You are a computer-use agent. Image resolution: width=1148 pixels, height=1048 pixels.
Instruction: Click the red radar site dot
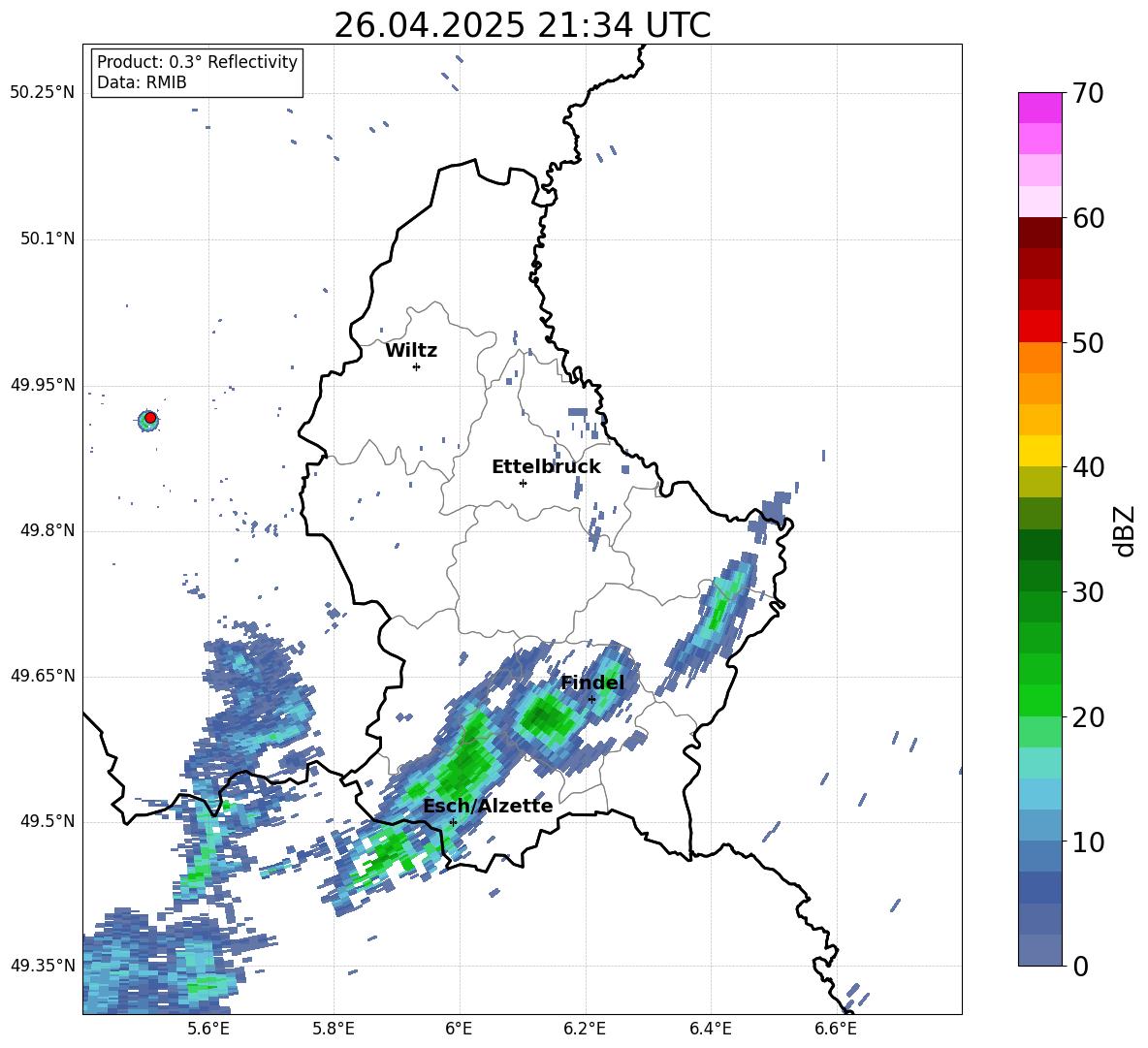point(150,418)
